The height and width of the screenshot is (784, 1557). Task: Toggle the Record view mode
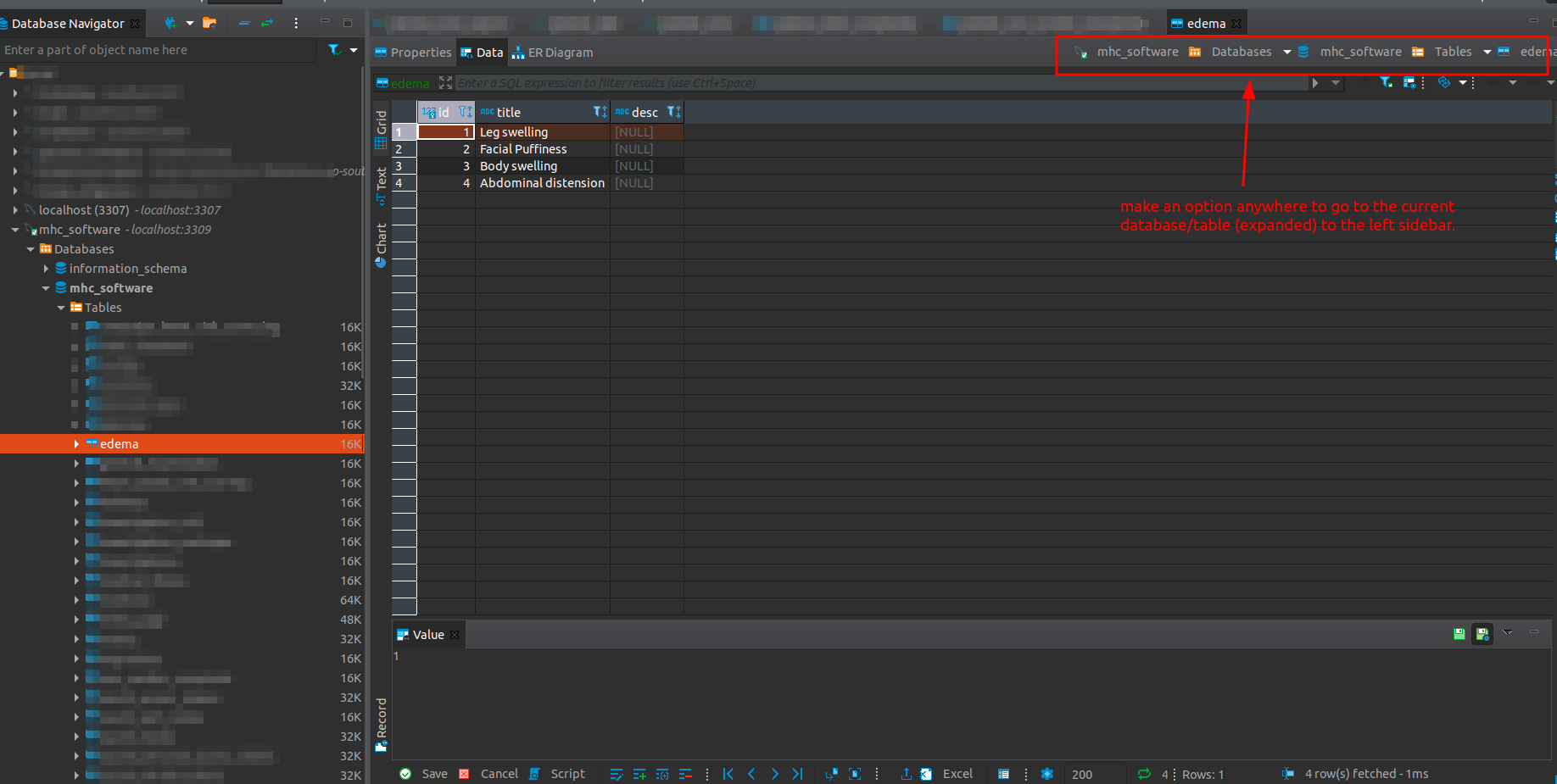pos(382,725)
